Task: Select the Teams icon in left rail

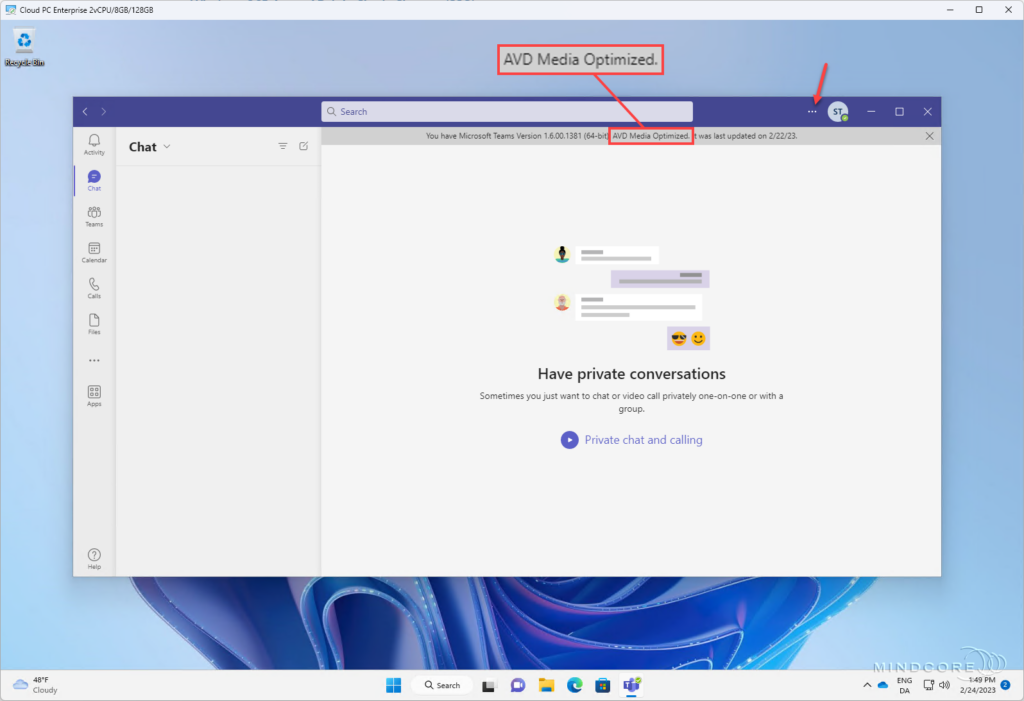Action: tap(94, 216)
